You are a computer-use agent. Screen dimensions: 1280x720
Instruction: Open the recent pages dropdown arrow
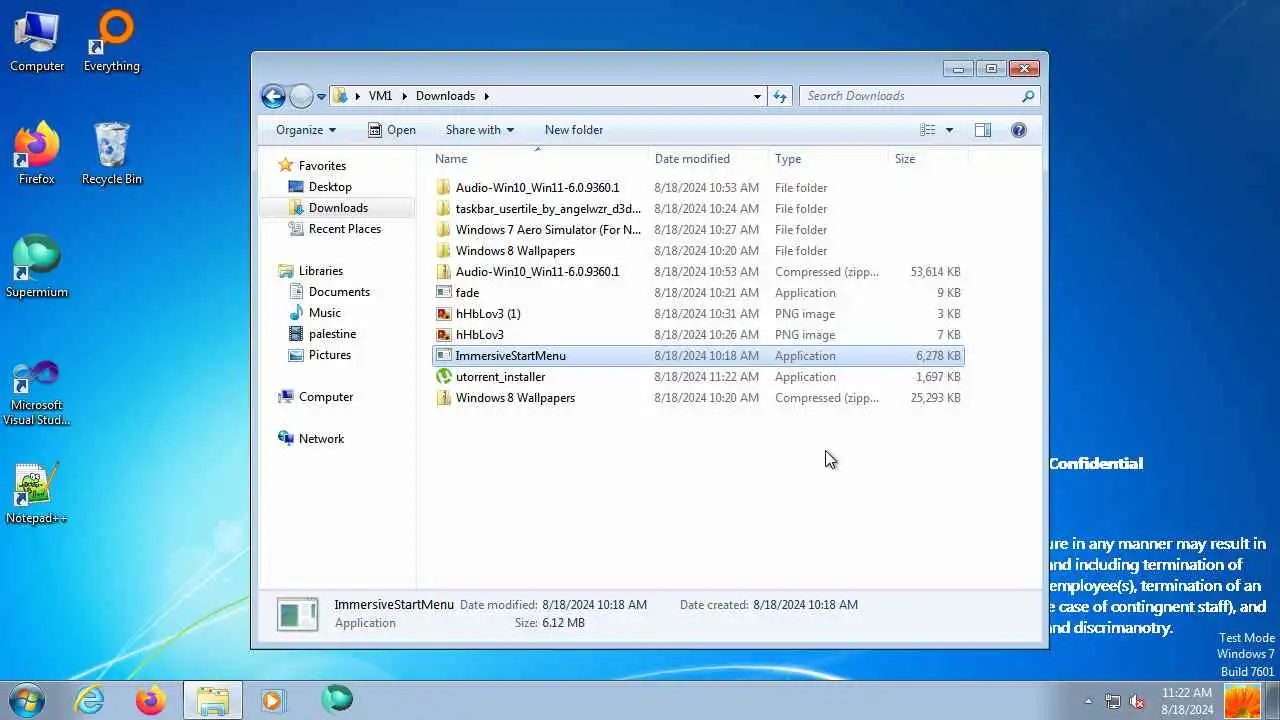click(321, 97)
